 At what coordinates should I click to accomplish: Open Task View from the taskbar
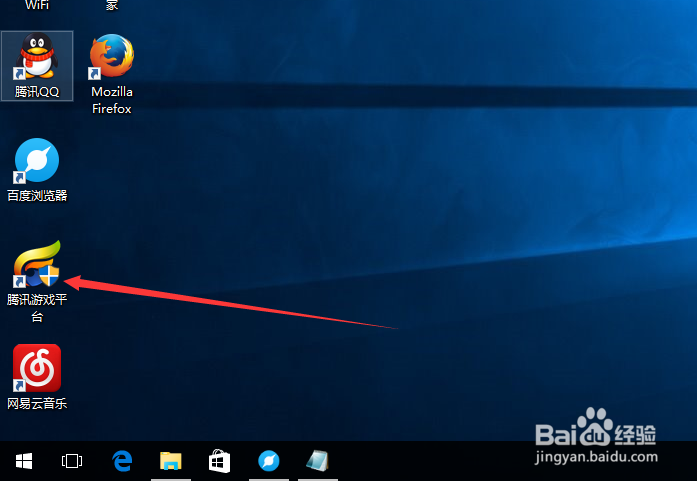[72, 461]
